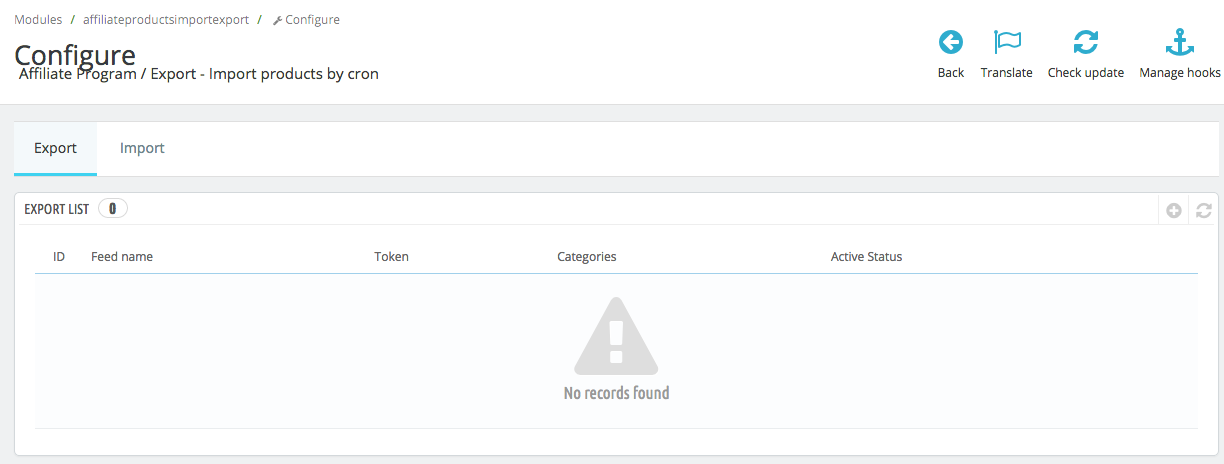
Task: Click the Configure page title
Action: pos(75,54)
